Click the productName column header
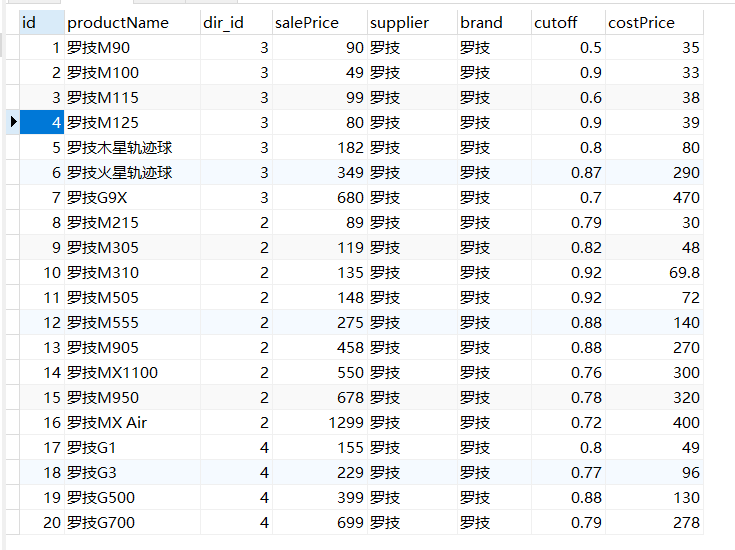The image size is (735, 550). click(132, 23)
